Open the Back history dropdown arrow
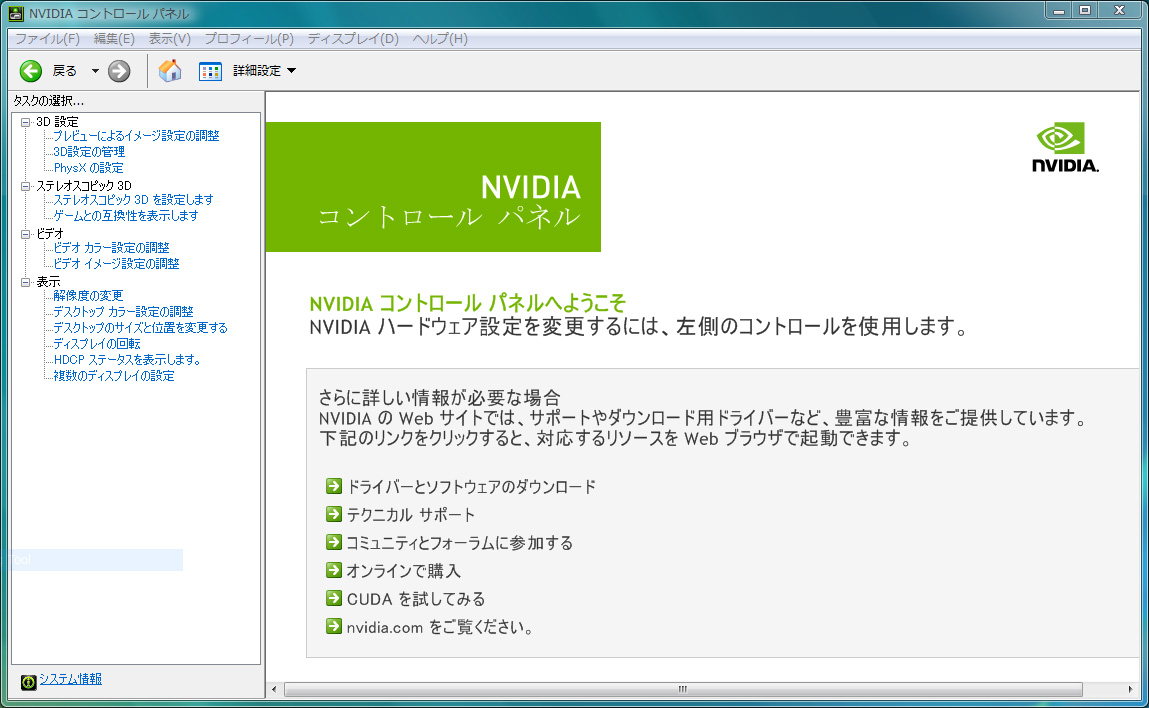 [95, 71]
